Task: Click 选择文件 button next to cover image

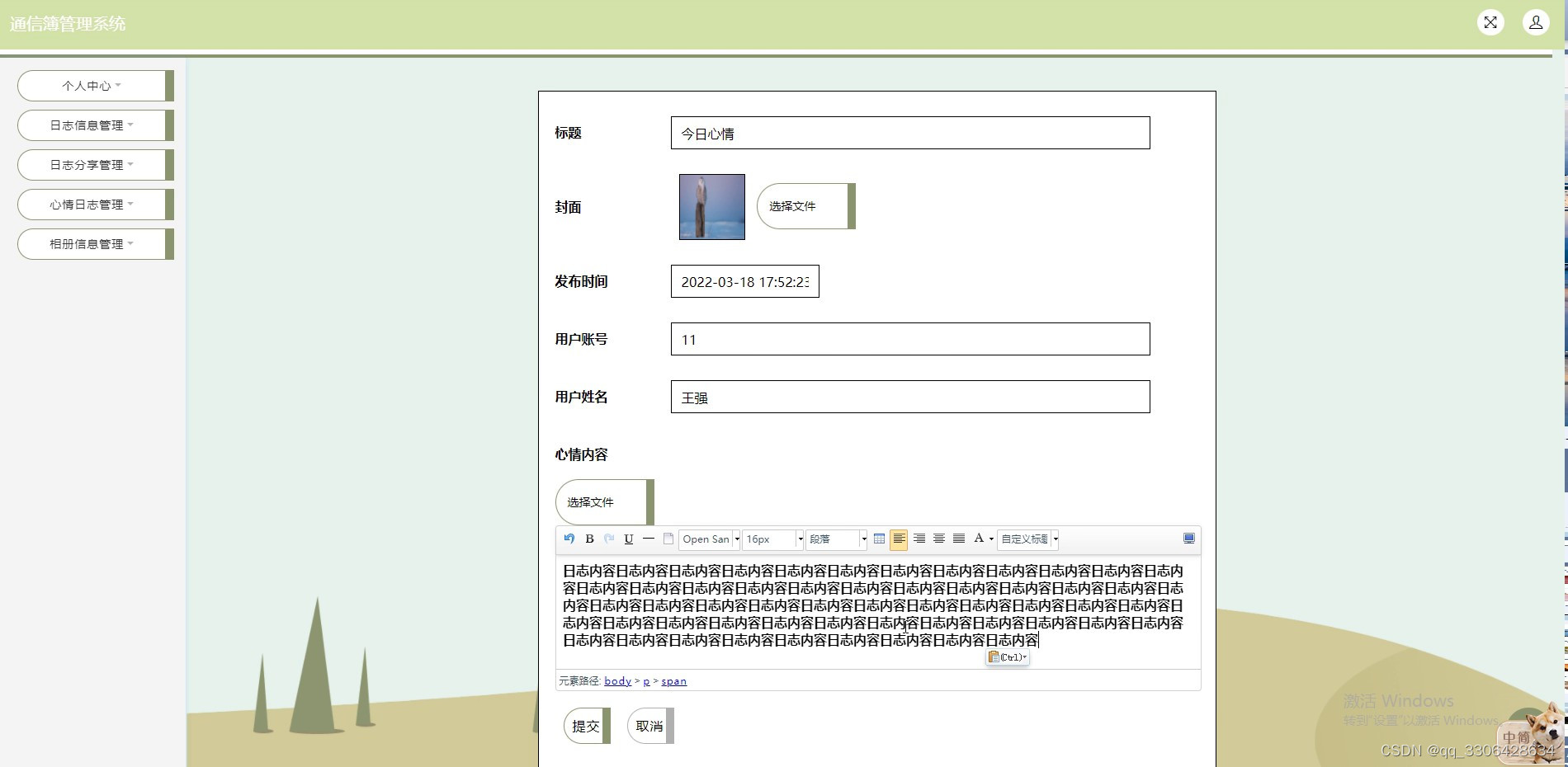Action: (x=805, y=206)
